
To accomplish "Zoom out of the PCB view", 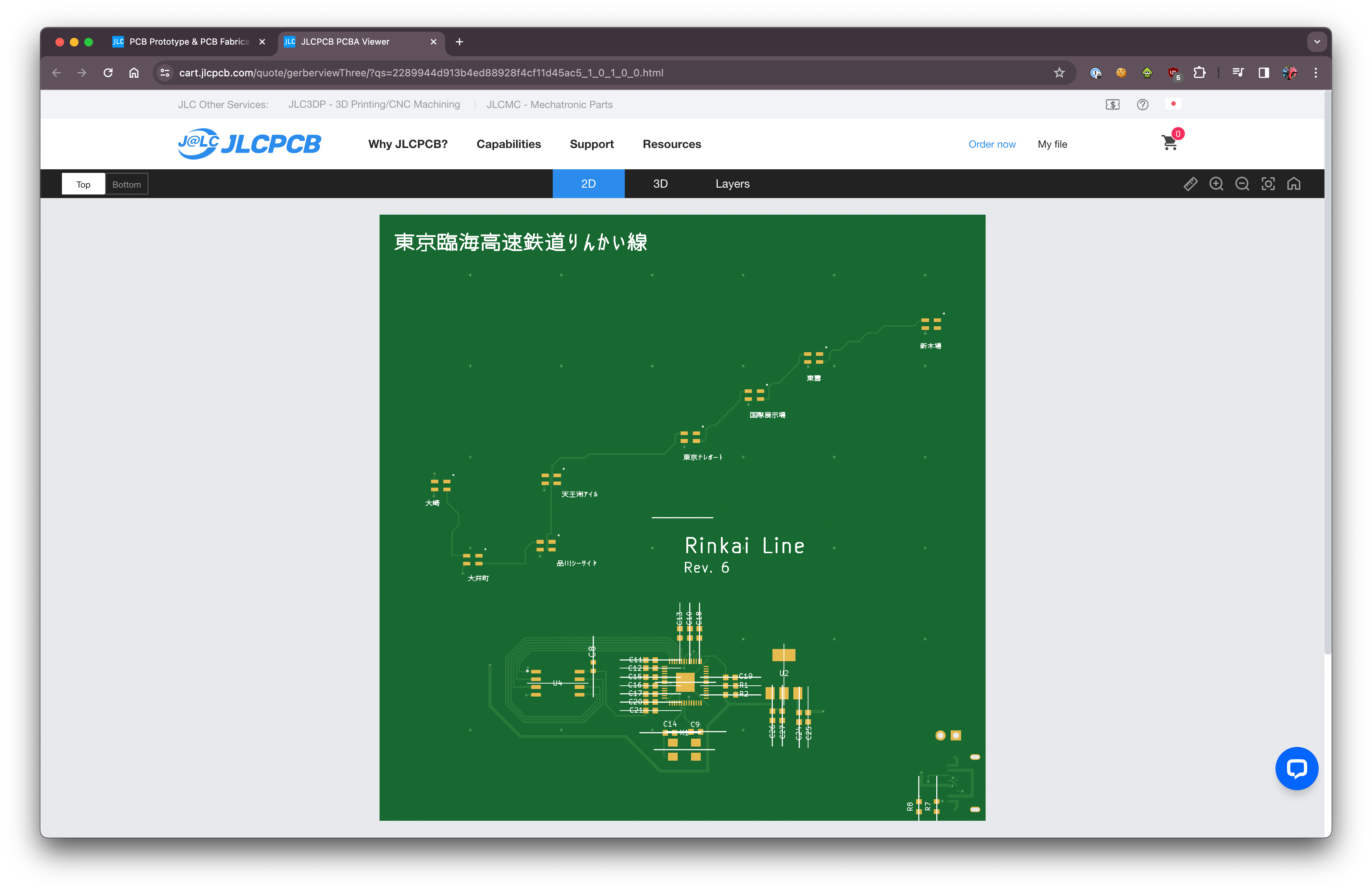I will [x=1242, y=184].
